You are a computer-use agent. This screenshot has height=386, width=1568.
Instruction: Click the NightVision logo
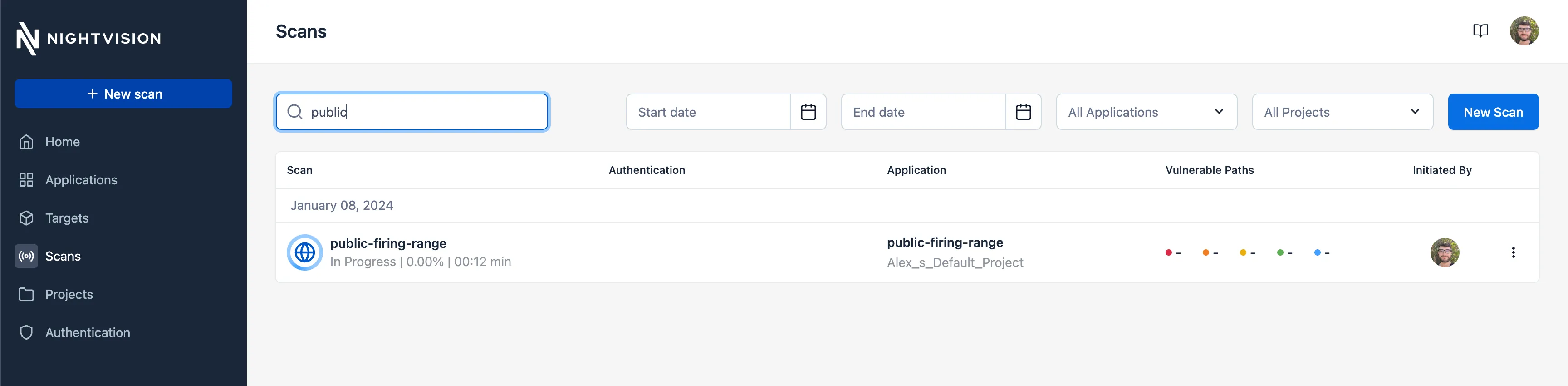(x=89, y=38)
